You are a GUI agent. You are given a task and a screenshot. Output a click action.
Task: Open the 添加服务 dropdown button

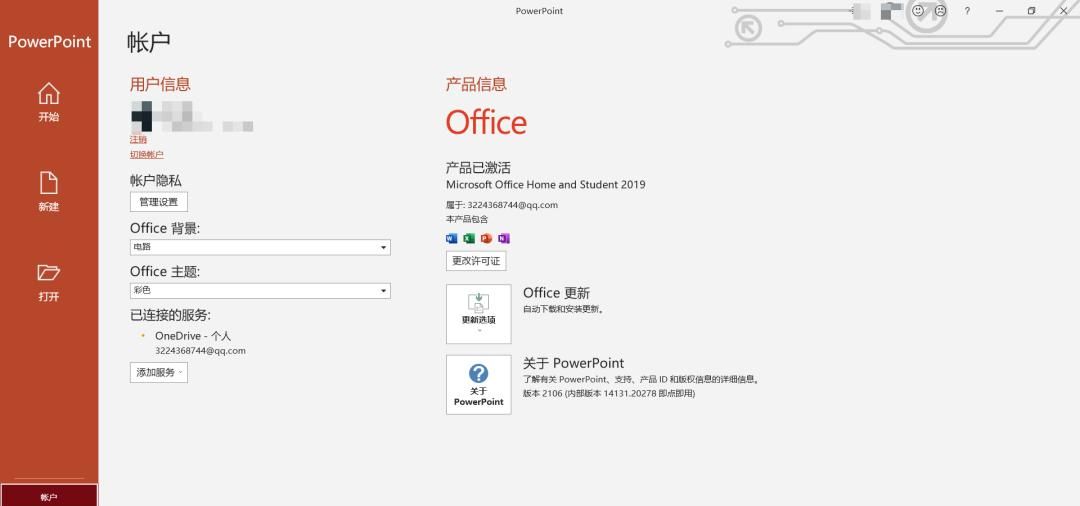[x=158, y=372]
